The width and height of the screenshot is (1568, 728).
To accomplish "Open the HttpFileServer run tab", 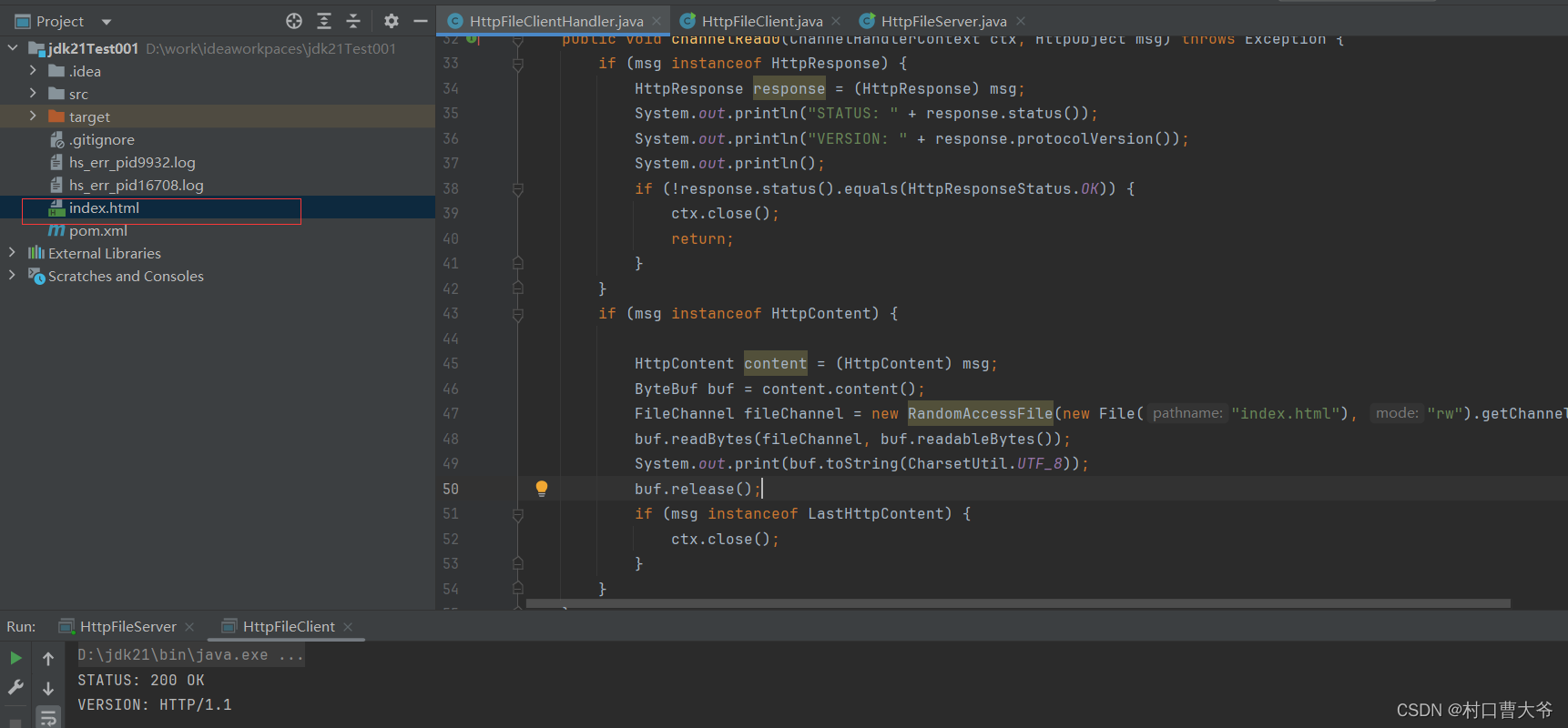I will [x=127, y=626].
